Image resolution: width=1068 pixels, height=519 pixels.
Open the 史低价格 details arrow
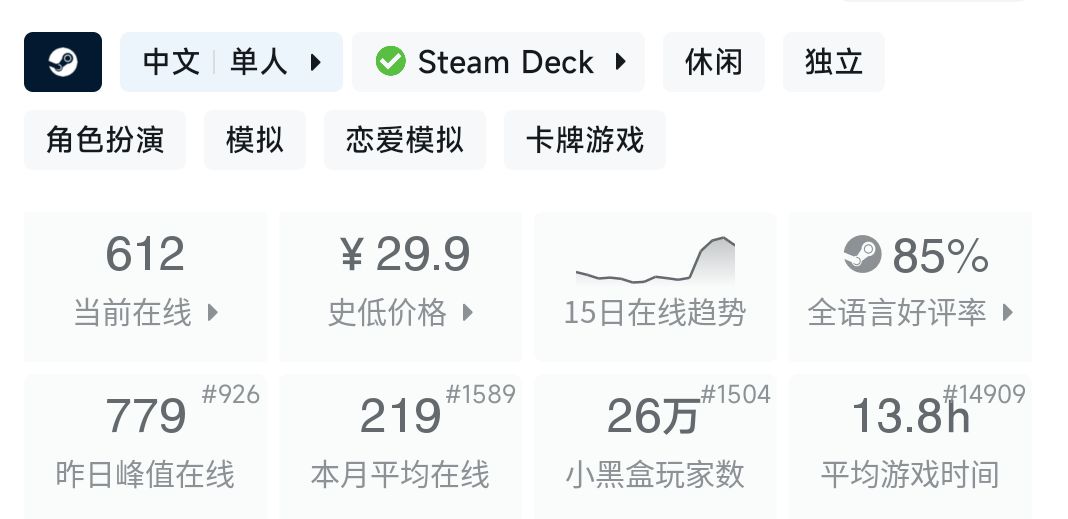[467, 313]
